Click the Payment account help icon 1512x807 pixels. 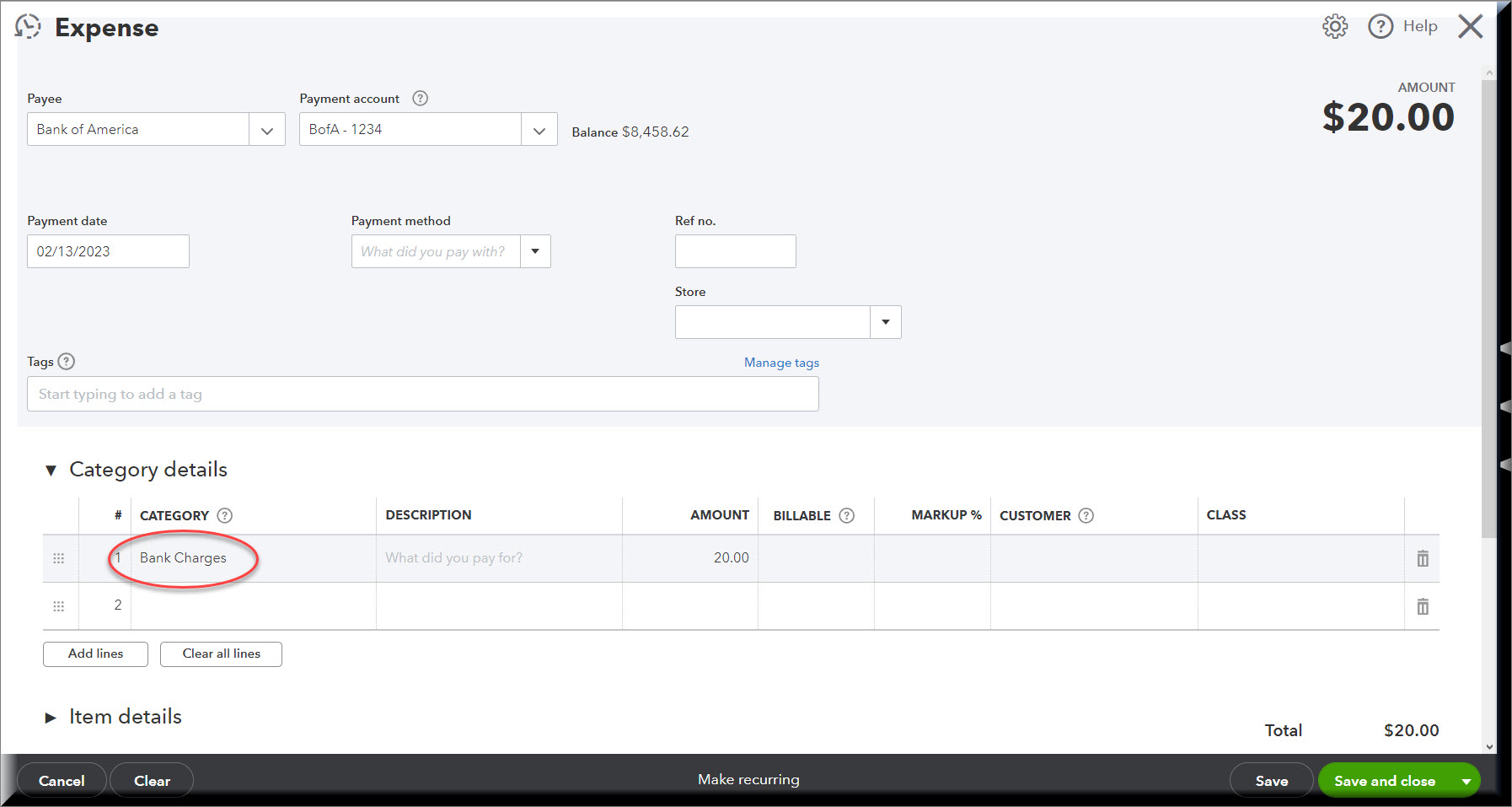(x=421, y=98)
